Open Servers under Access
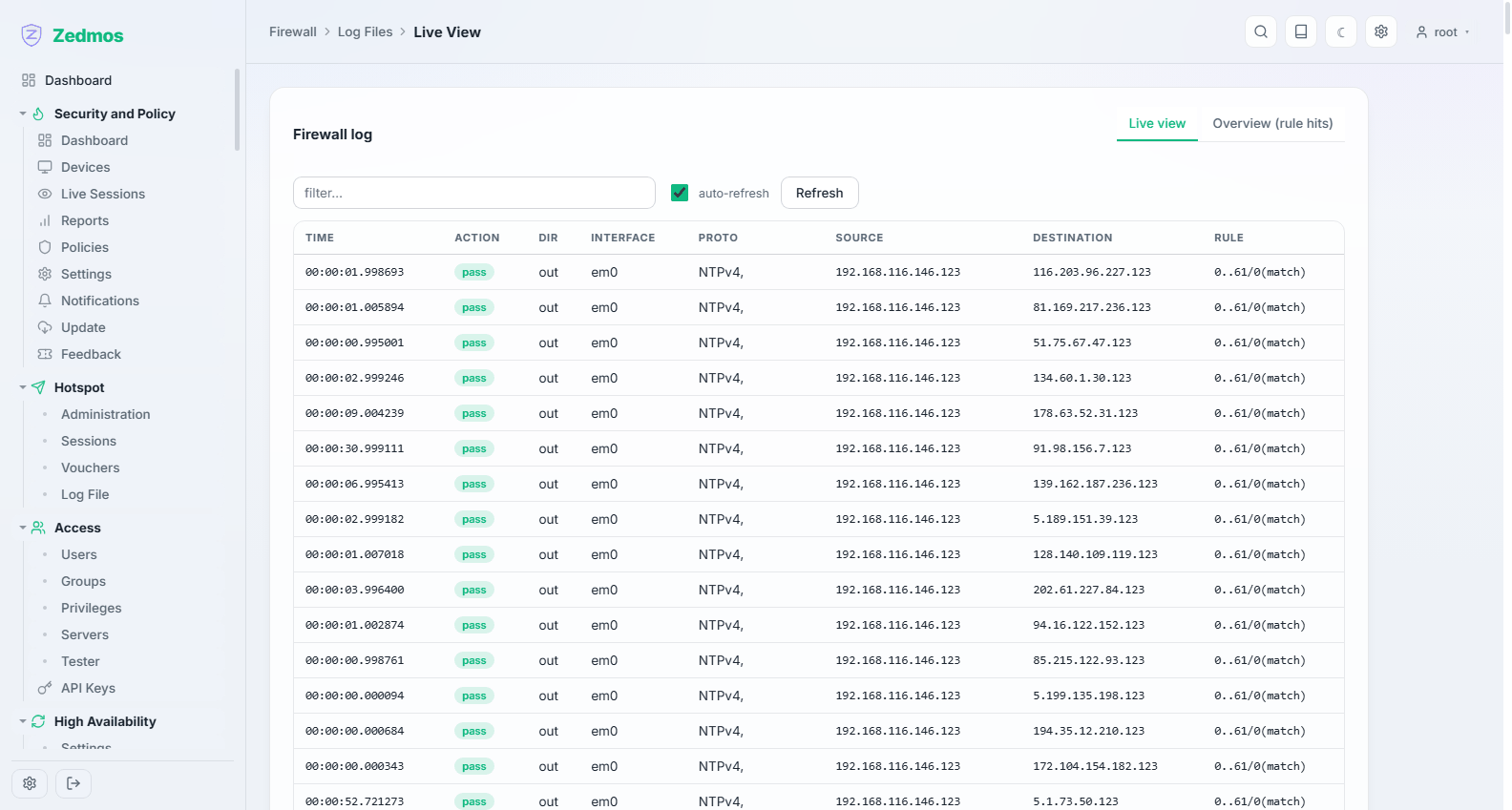Viewport: 1512px width, 810px height. (x=85, y=634)
